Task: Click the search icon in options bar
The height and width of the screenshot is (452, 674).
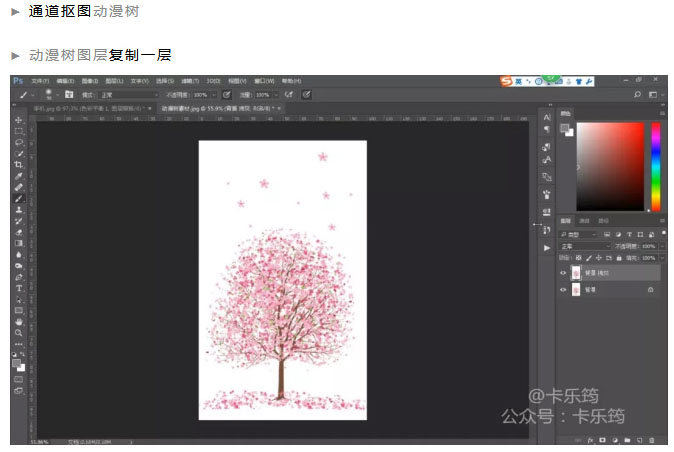Action: coord(637,94)
